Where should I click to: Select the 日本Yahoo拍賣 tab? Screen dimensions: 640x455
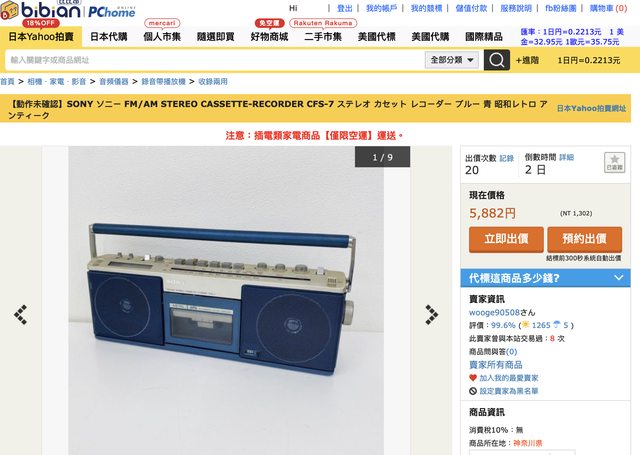coord(41,37)
